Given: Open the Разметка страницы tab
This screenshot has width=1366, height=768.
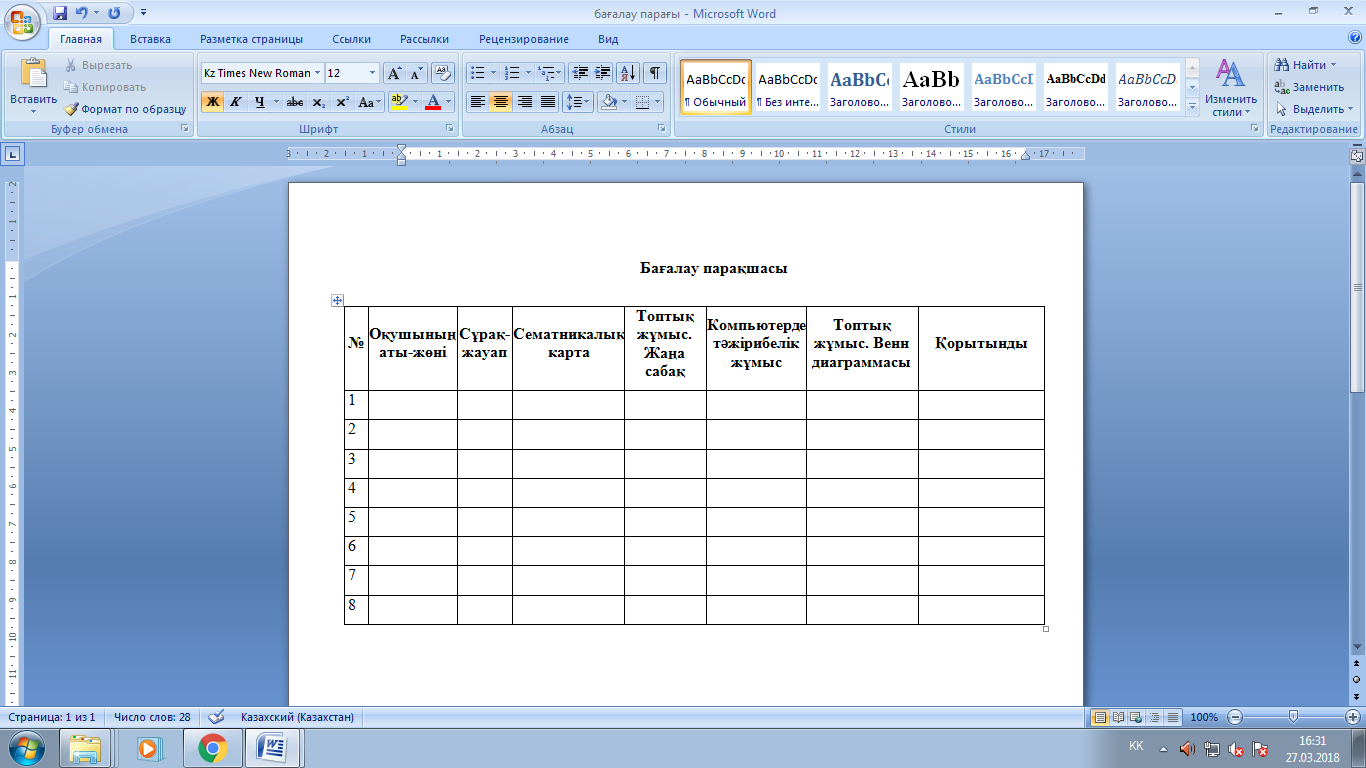Looking at the screenshot, I should pyautogui.click(x=251, y=39).
